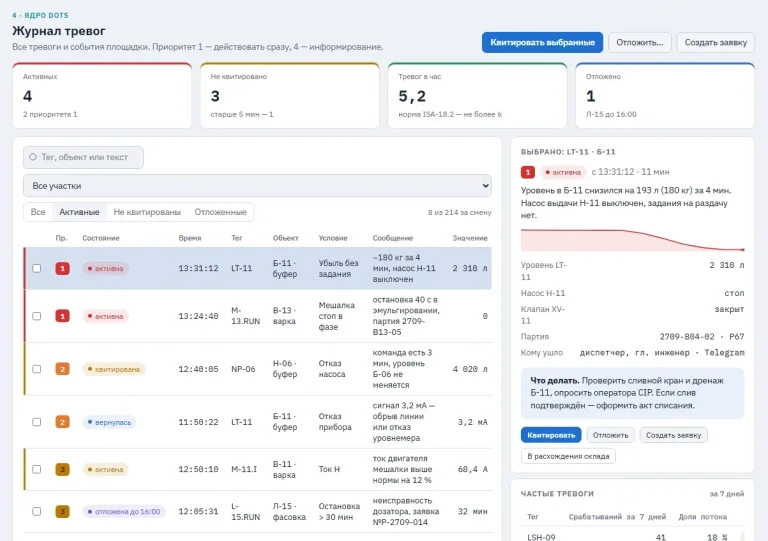The height and width of the screenshot is (541, 768).
Task: Switch to 'Не квитированы' filter tab
Action: click(x=147, y=212)
